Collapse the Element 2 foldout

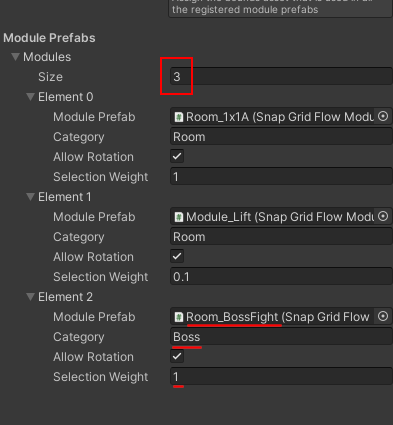pyautogui.click(x=30, y=297)
